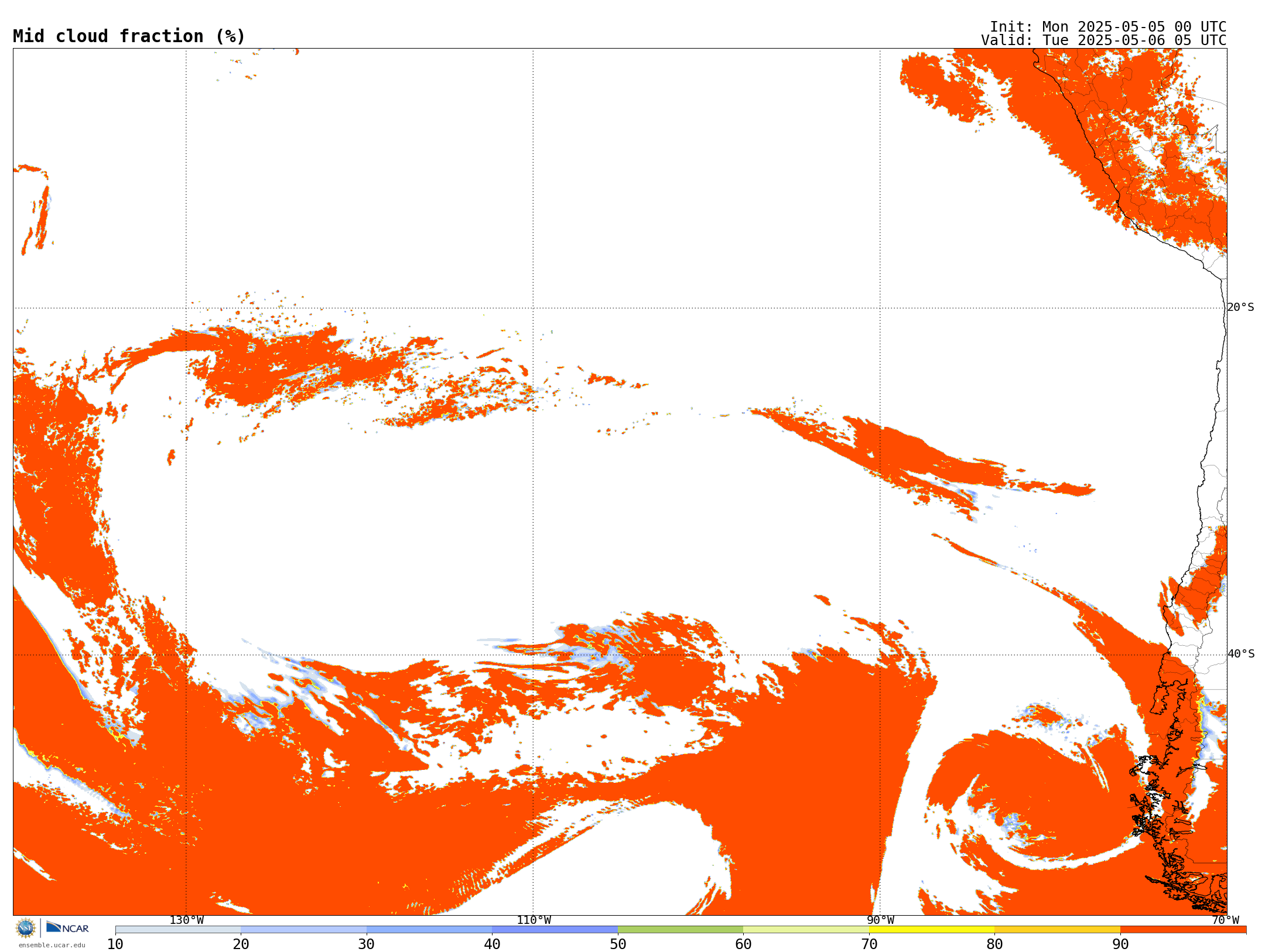1265x952 pixels.
Task: Select the 80–90 amber colorbar segment
Action: [x=1057, y=930]
